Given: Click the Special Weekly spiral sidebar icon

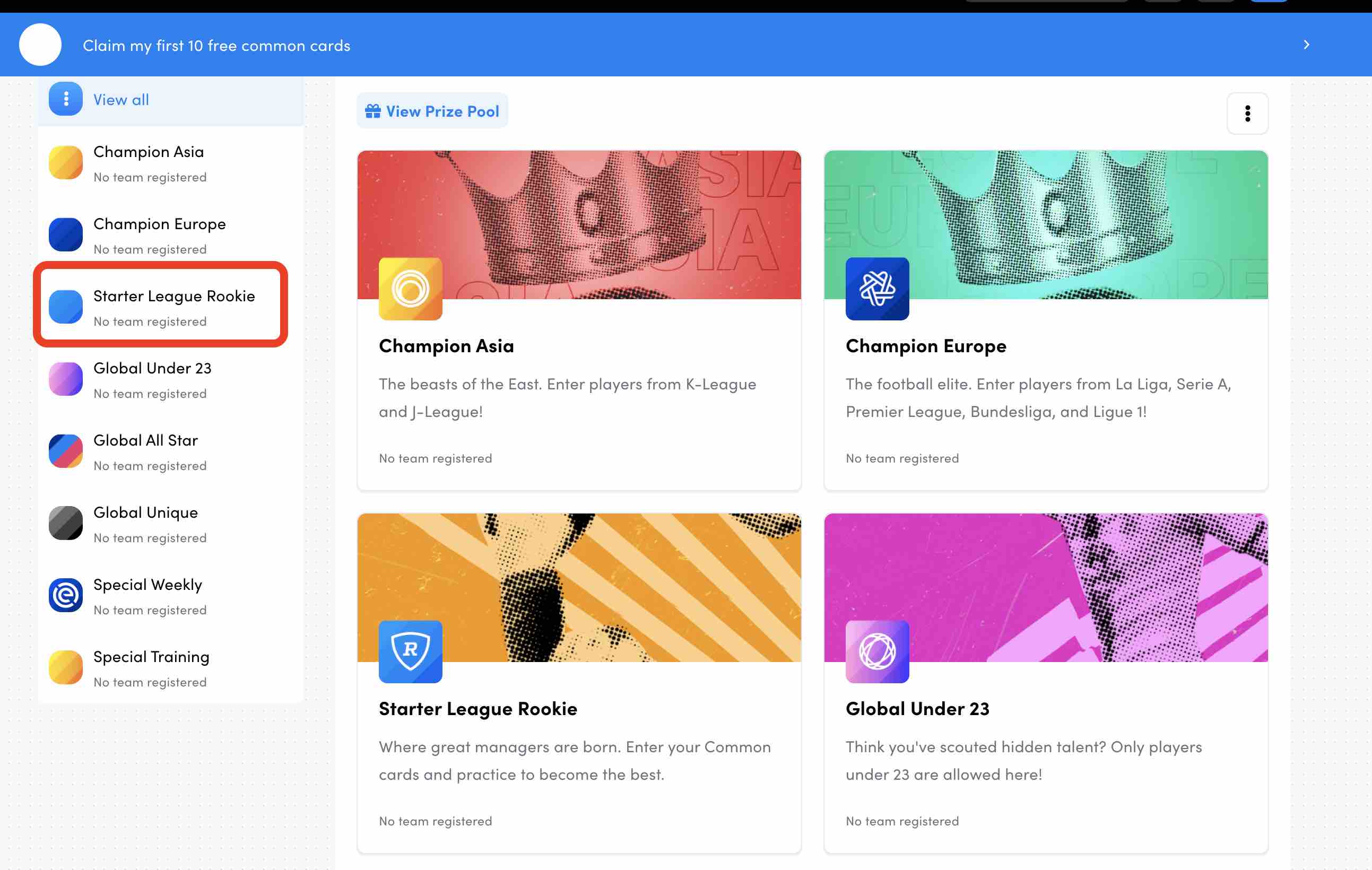Looking at the screenshot, I should [66, 595].
